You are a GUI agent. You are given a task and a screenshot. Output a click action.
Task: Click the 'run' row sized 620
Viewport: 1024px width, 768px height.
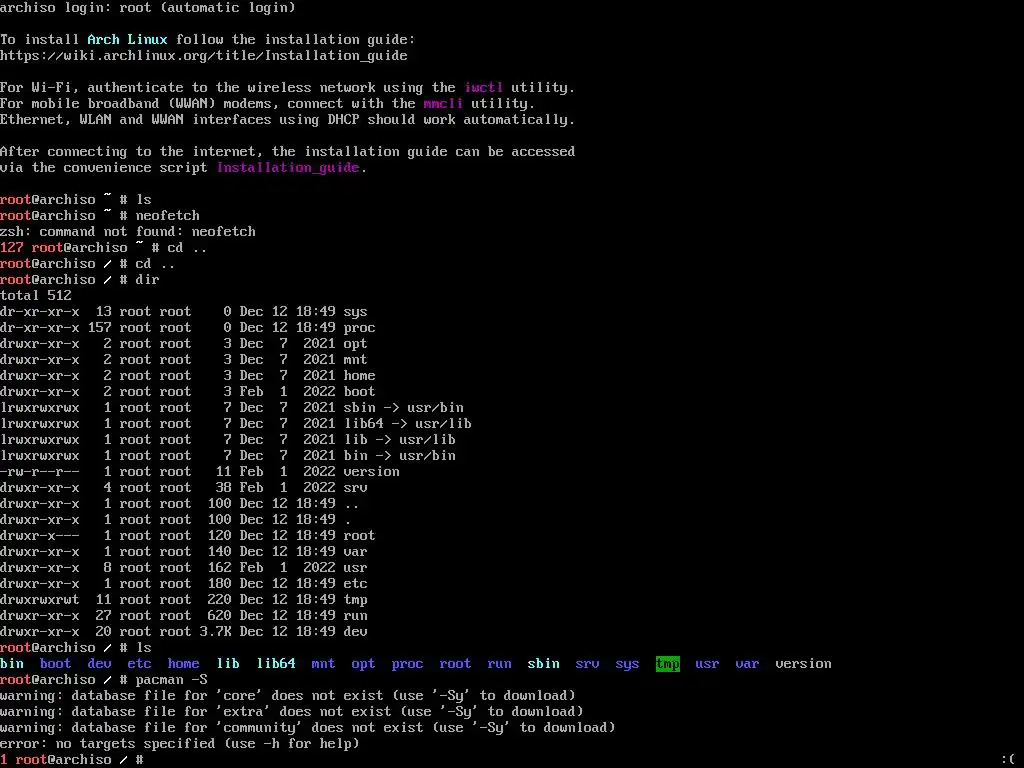point(184,615)
